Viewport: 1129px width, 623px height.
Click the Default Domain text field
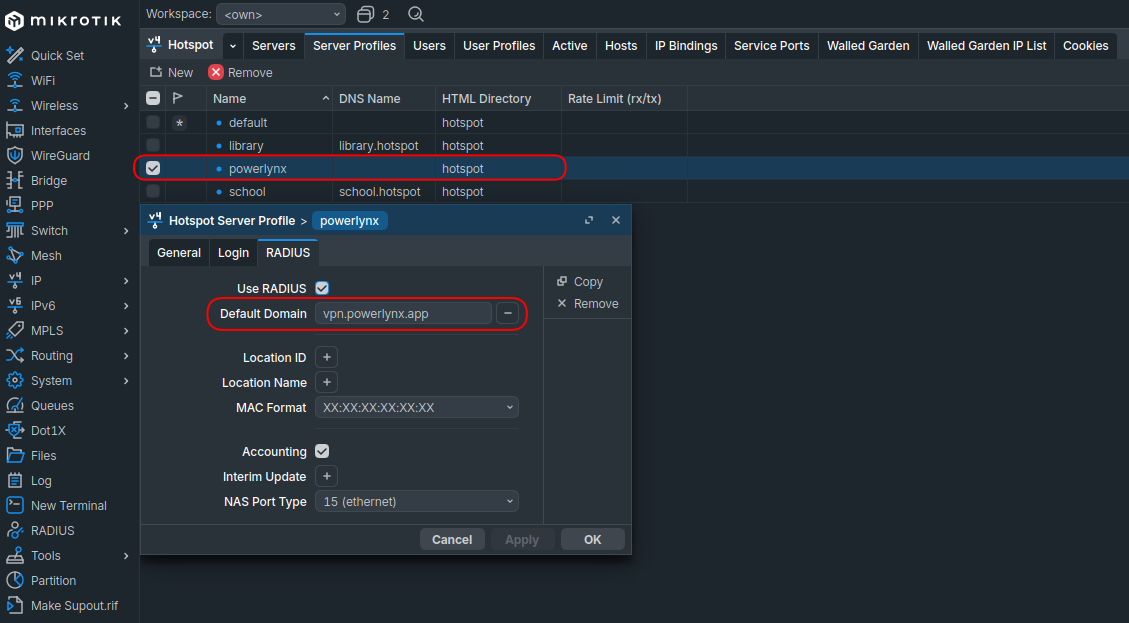click(403, 313)
